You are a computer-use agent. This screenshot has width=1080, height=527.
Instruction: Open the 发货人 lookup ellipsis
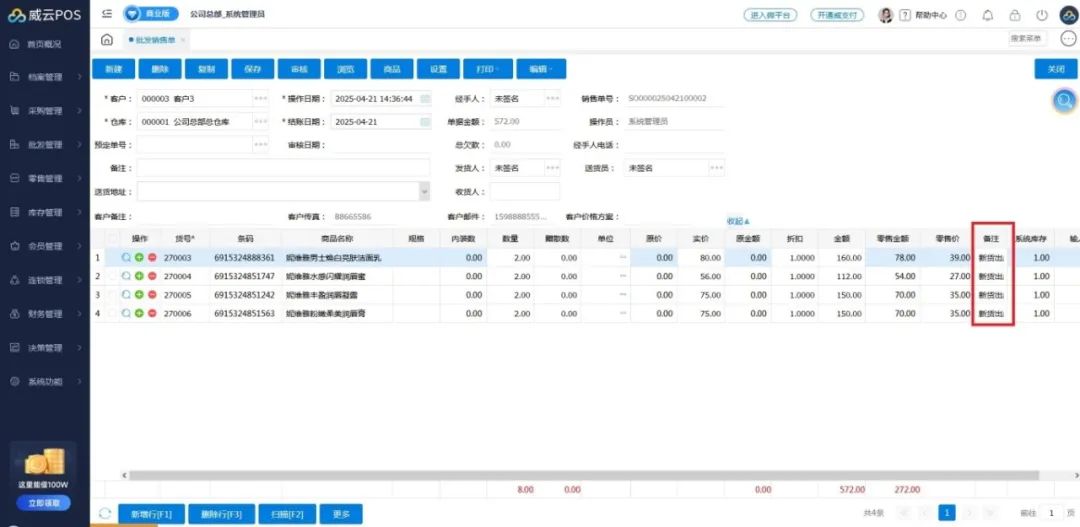tap(552, 168)
